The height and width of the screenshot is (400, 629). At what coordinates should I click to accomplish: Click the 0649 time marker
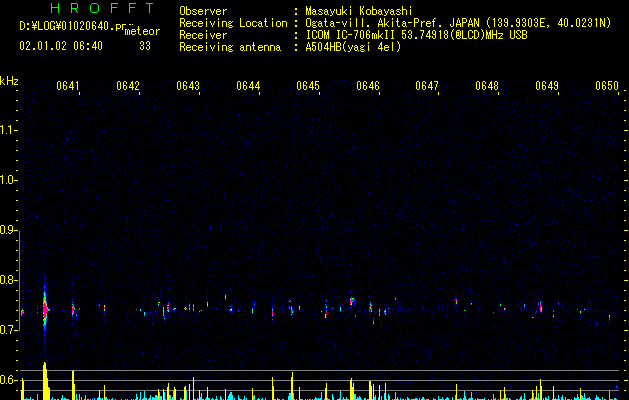[547, 86]
